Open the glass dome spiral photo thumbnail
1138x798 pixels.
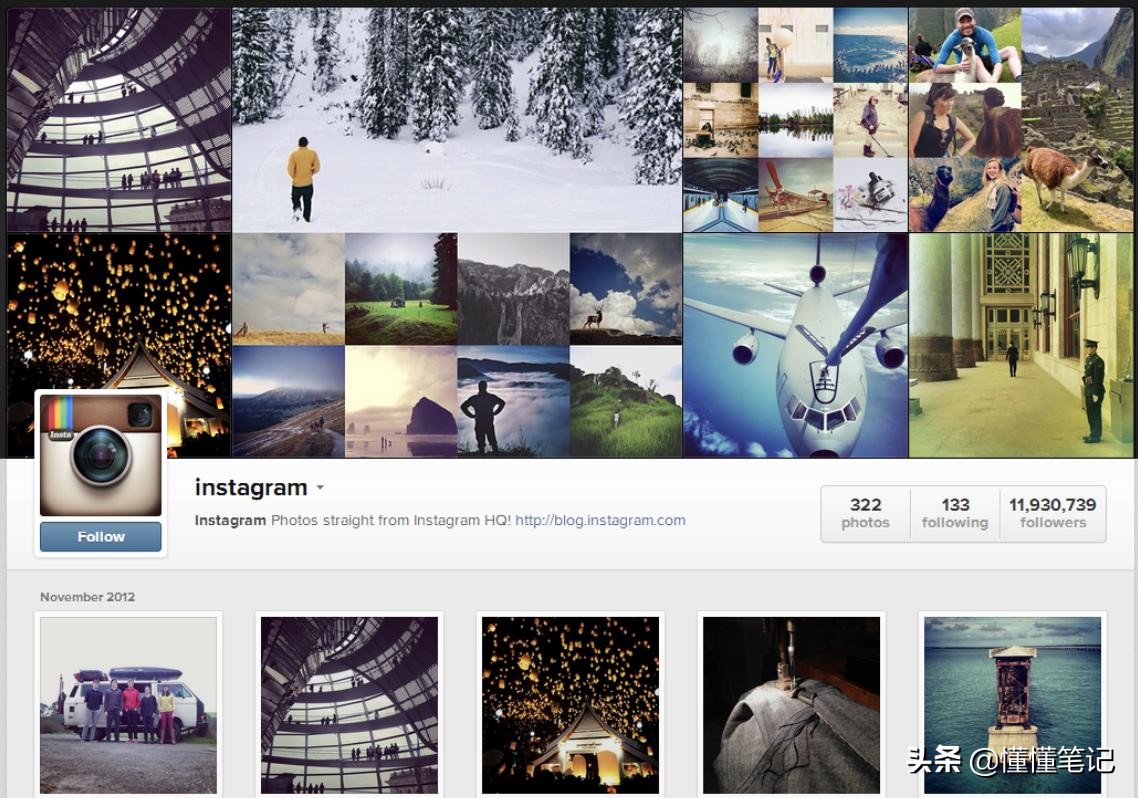349,705
